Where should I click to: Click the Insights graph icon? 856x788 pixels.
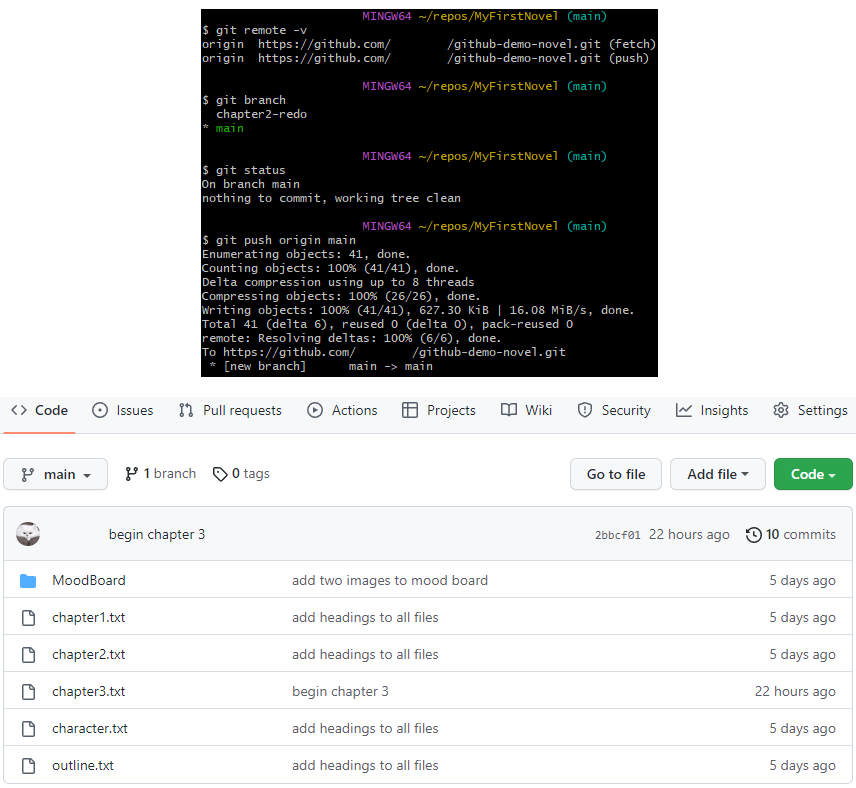[683, 410]
